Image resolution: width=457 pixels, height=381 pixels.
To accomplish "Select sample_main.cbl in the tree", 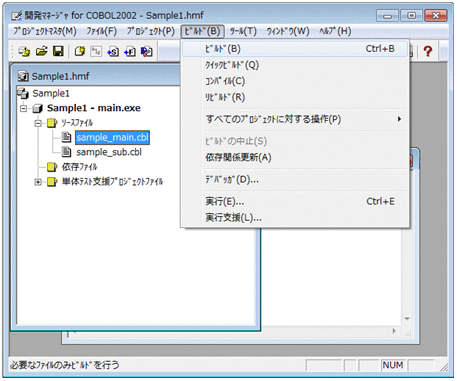I will [112, 137].
